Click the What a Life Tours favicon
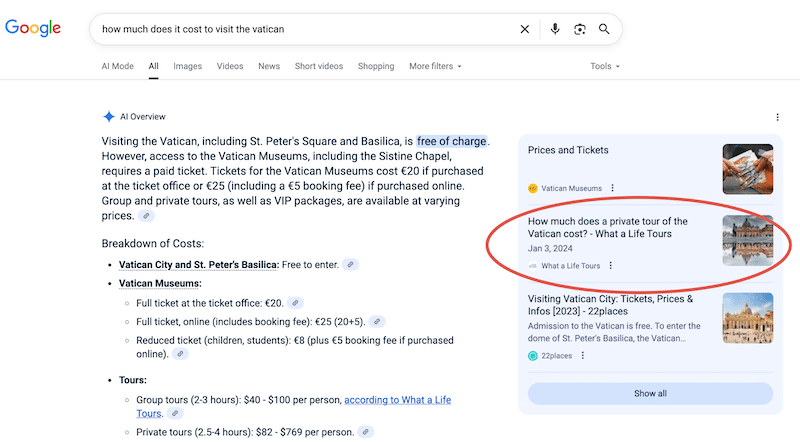 (533, 266)
